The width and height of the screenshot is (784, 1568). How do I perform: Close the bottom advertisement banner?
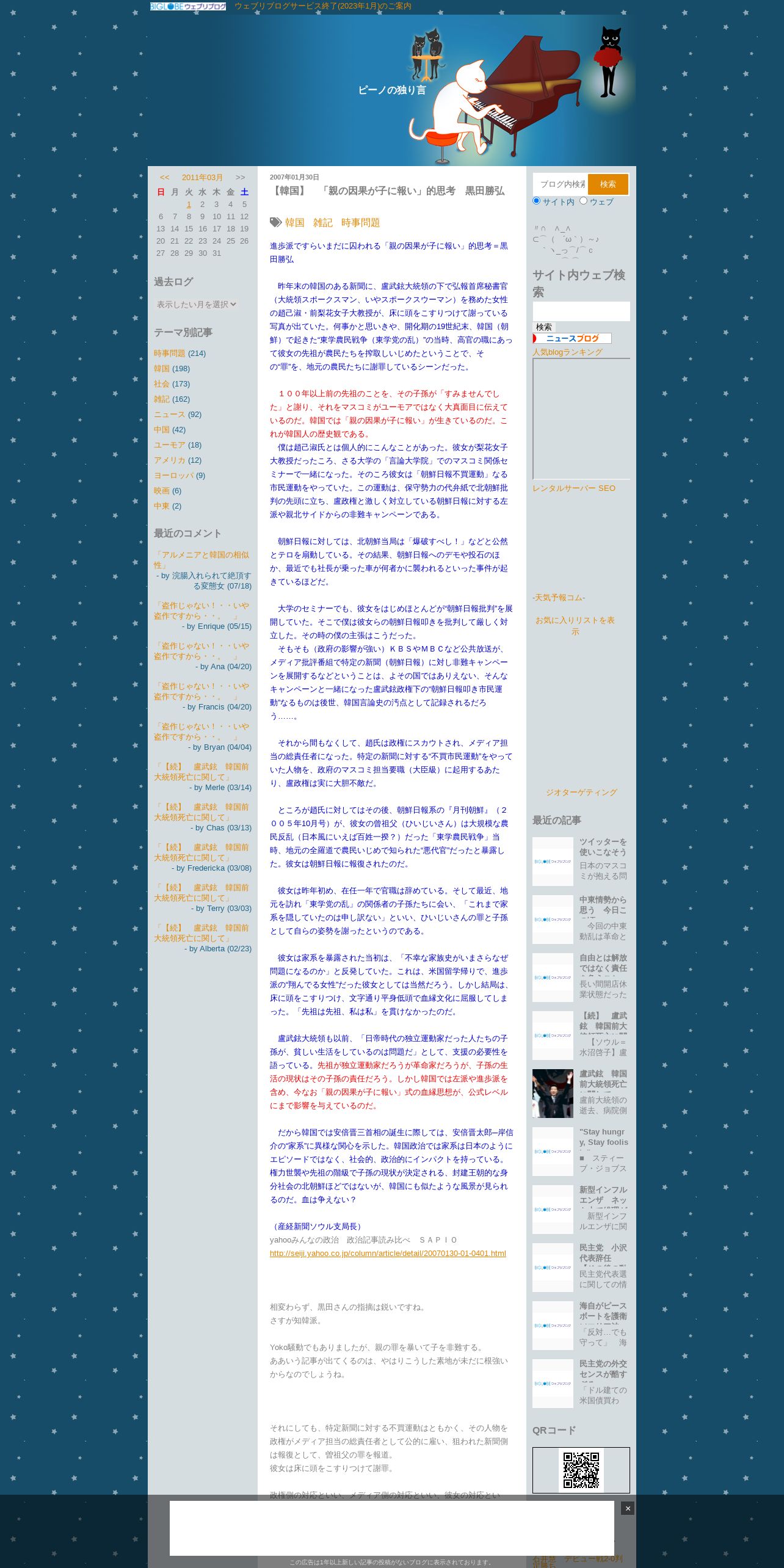tap(627, 1508)
